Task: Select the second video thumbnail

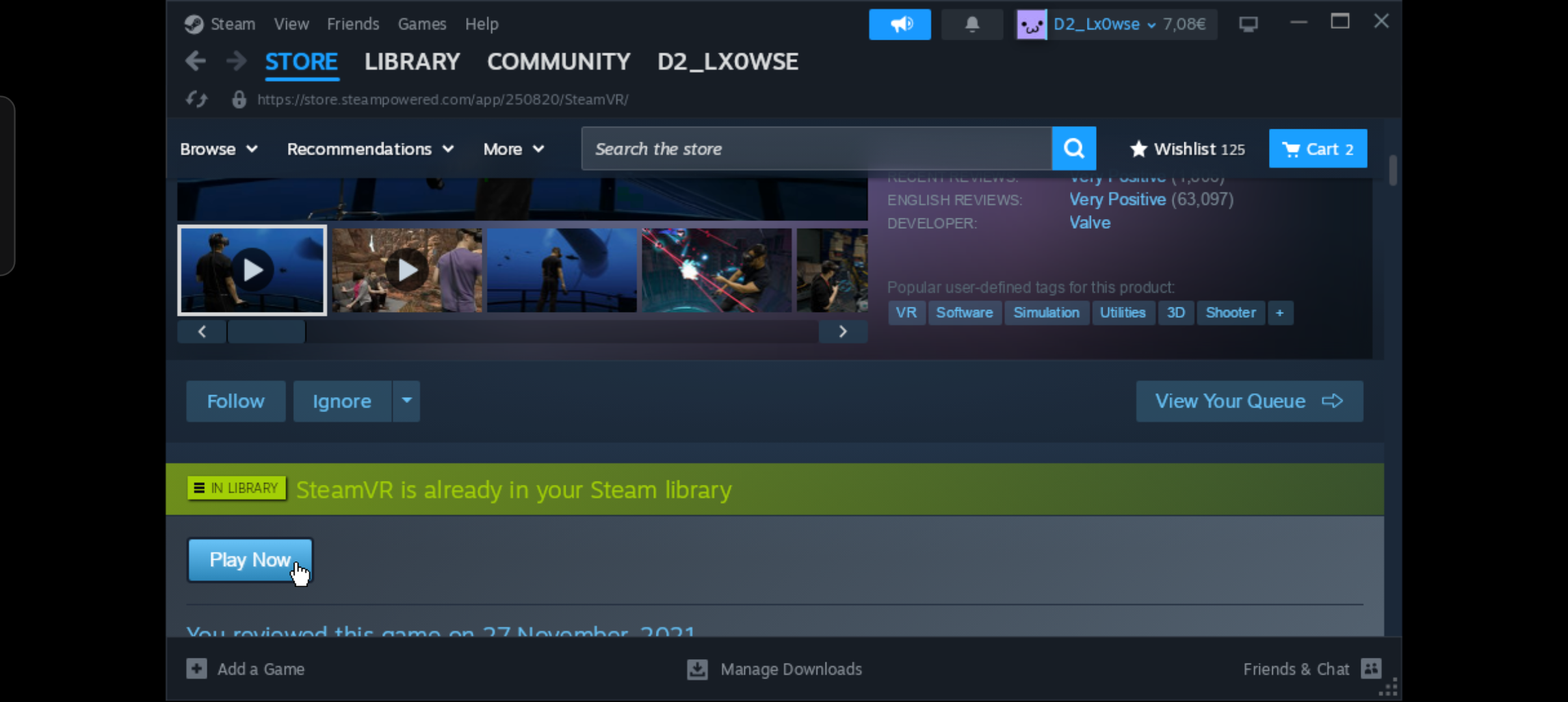Action: [x=407, y=270]
